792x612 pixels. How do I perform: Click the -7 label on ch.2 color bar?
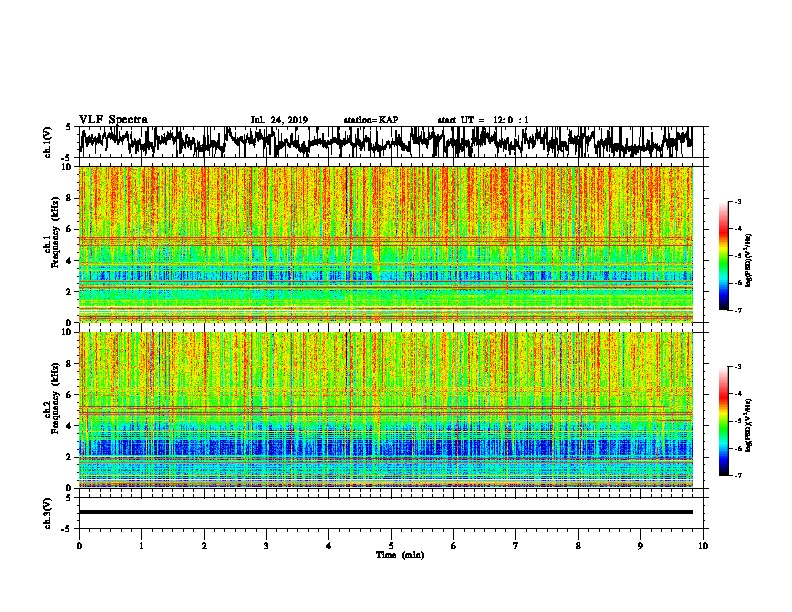tap(737, 475)
